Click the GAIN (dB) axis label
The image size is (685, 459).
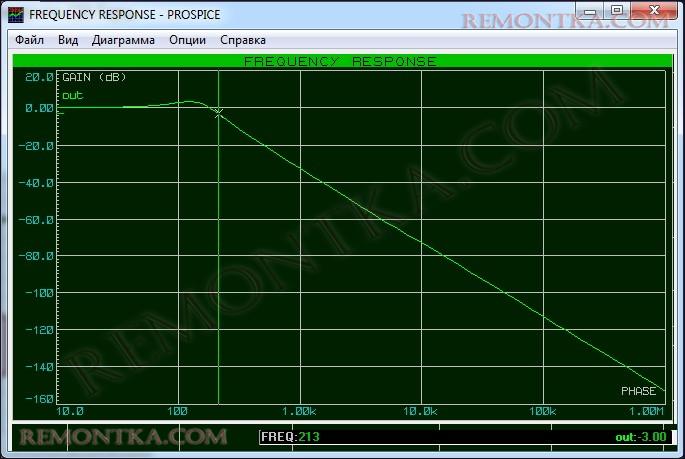coord(94,77)
